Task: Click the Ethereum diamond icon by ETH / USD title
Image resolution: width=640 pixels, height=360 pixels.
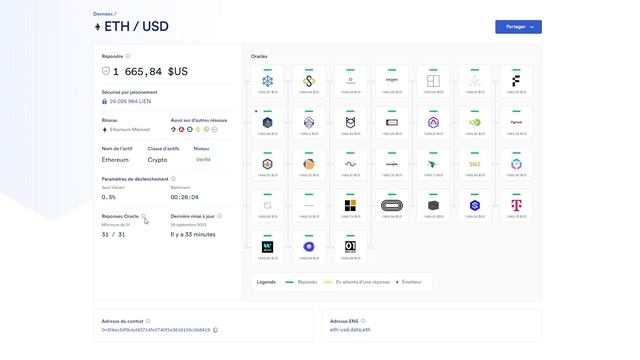Action: [97, 27]
